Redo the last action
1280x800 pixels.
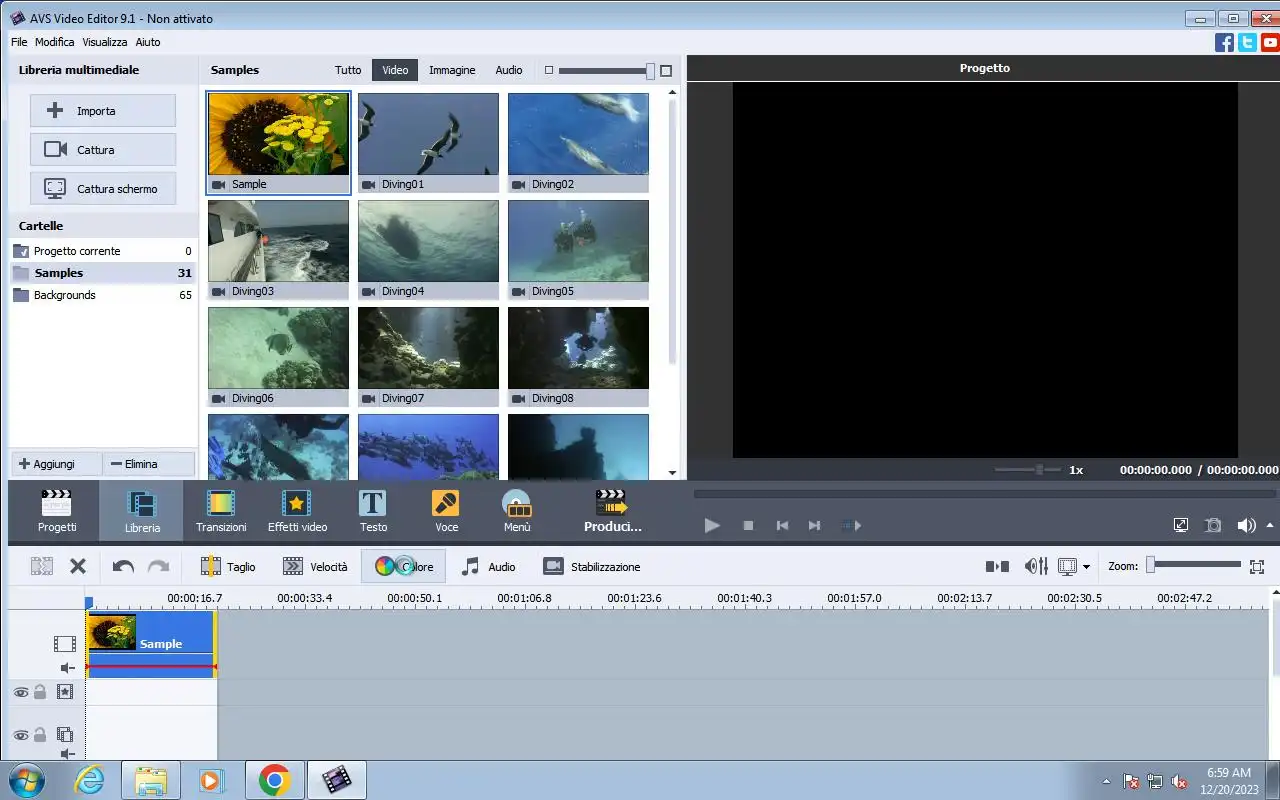(158, 566)
